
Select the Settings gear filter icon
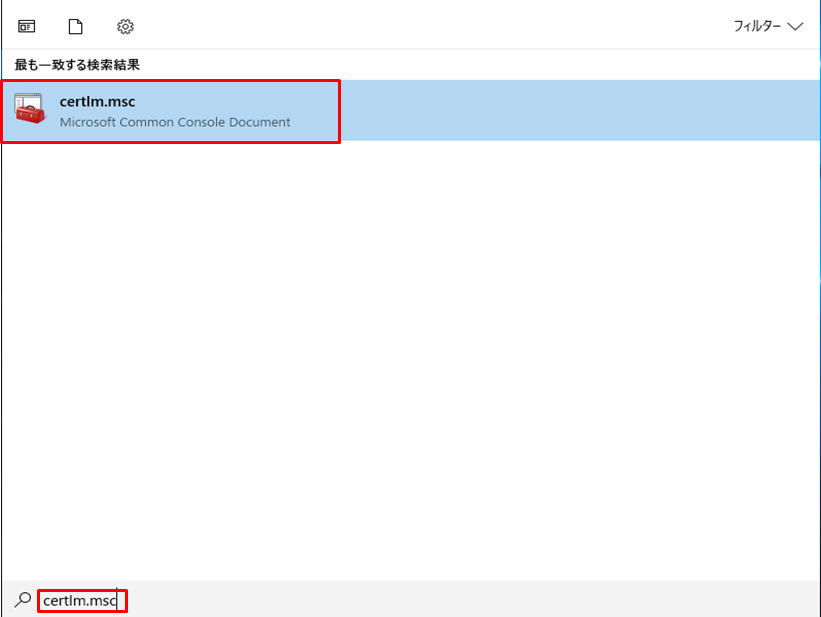[125, 26]
